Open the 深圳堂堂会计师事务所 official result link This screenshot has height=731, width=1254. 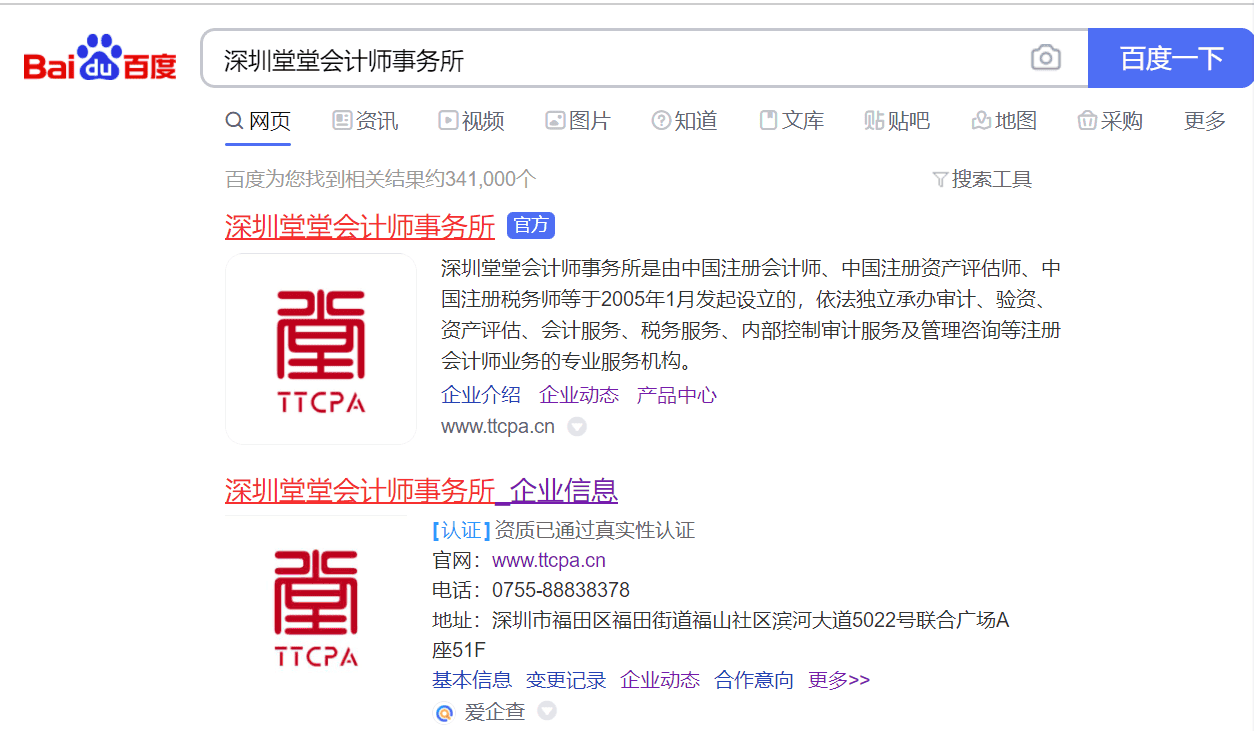pos(360,227)
